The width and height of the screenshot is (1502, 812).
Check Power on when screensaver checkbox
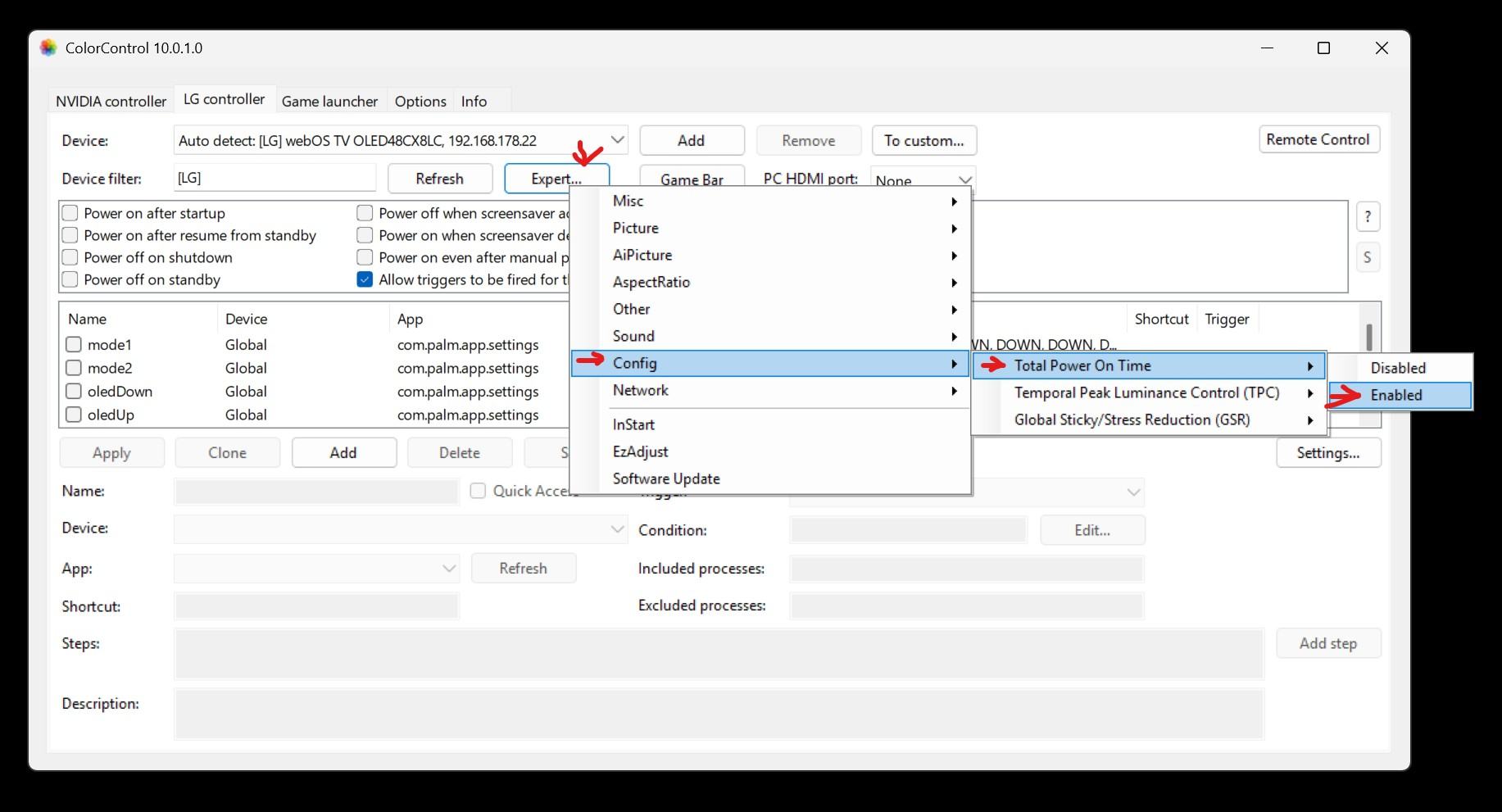pyautogui.click(x=365, y=235)
